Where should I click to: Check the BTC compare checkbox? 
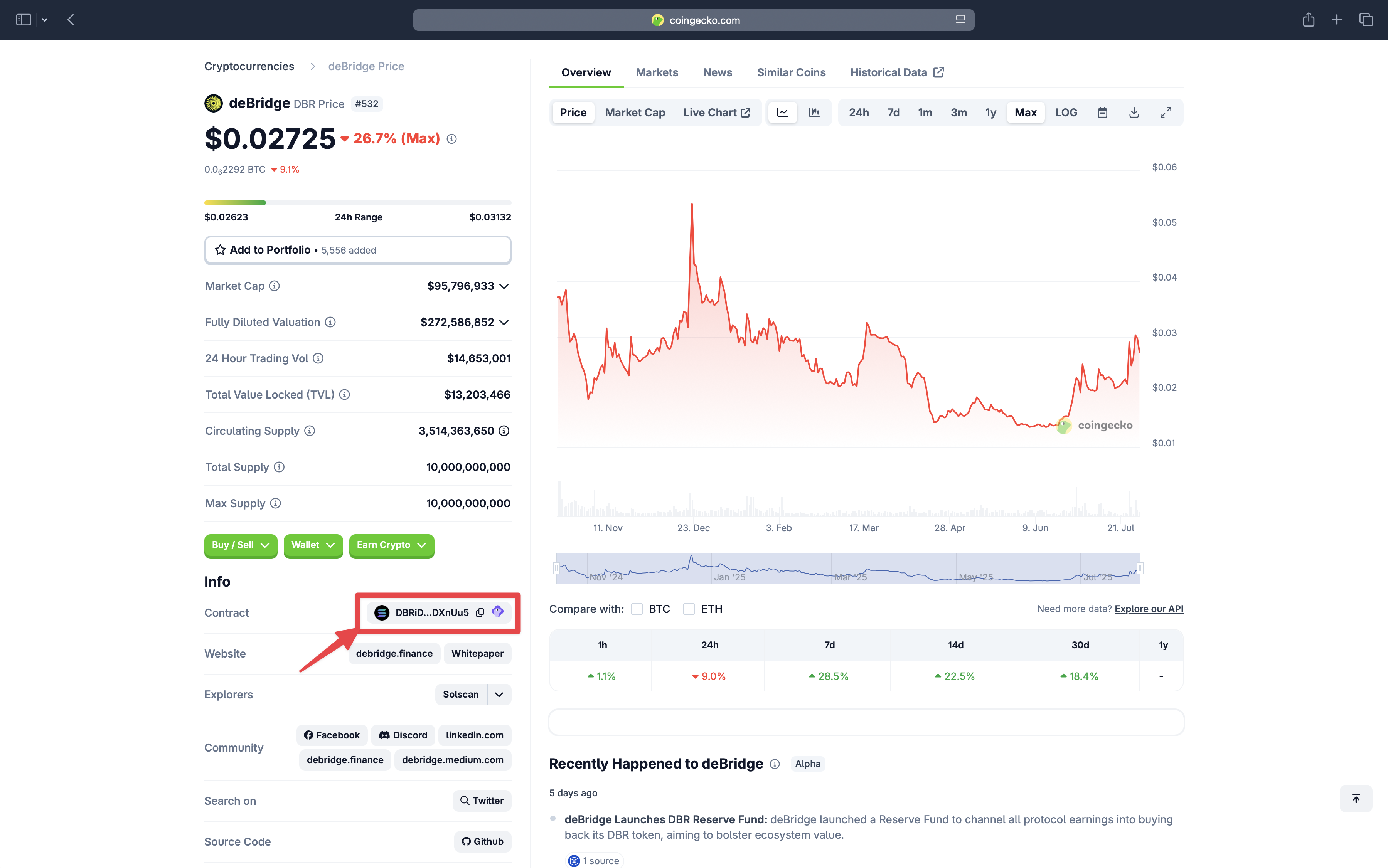click(x=637, y=609)
